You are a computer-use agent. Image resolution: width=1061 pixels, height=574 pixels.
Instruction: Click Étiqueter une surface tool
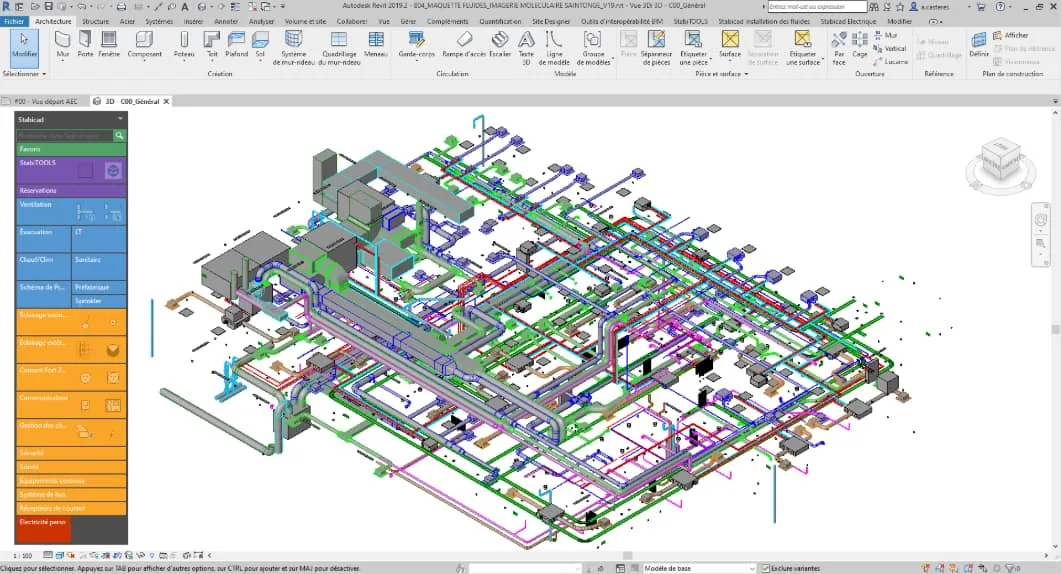(x=803, y=47)
